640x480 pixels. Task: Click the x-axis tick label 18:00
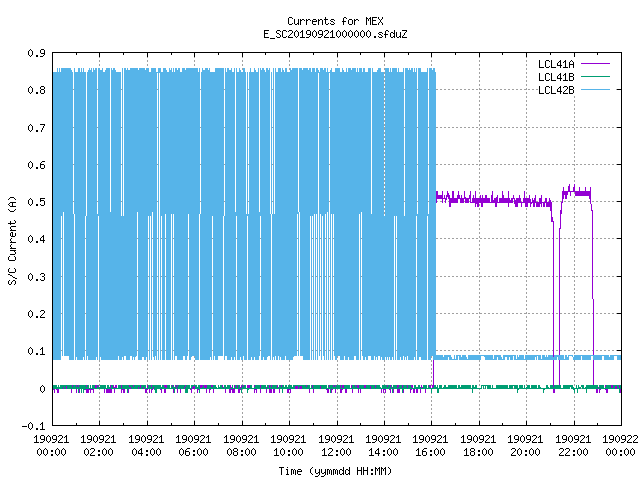[x=478, y=452]
